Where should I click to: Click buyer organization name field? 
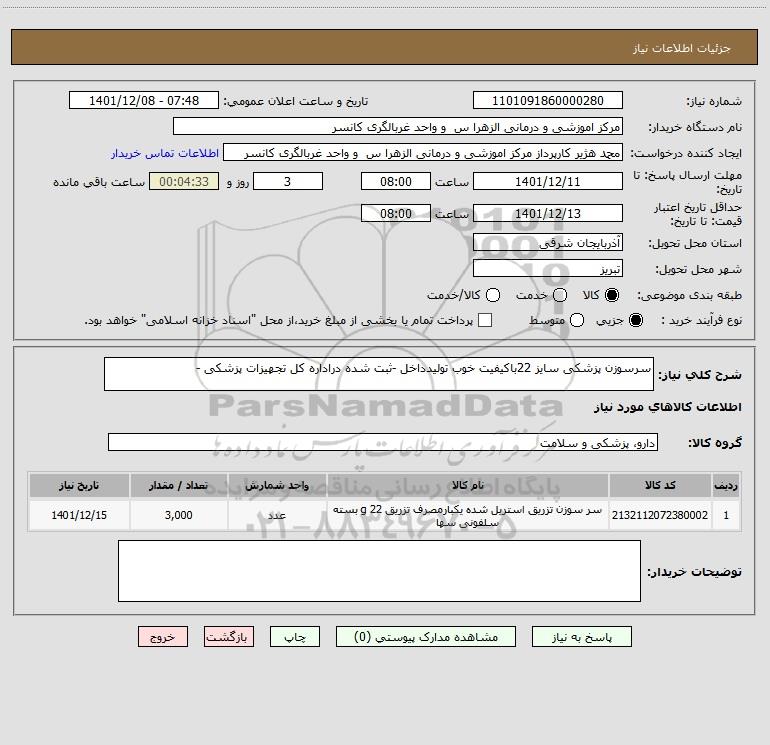click(398, 127)
